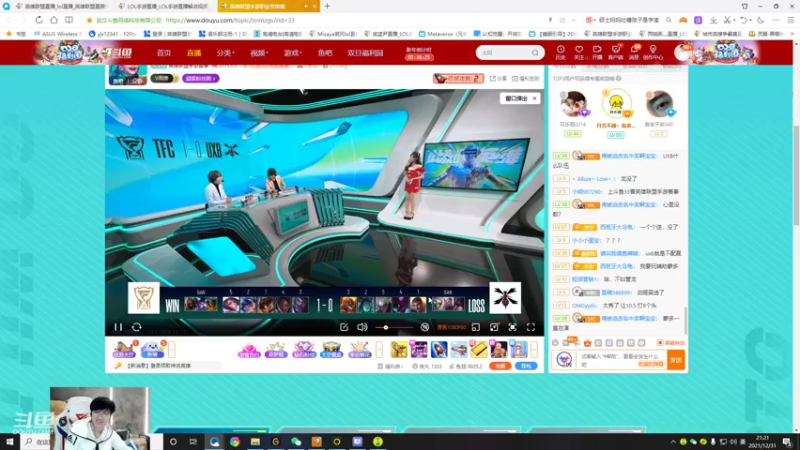The height and width of the screenshot is (450, 800).
Task: Enter fullscreen with the corner-brackets icon
Action: coord(531,327)
